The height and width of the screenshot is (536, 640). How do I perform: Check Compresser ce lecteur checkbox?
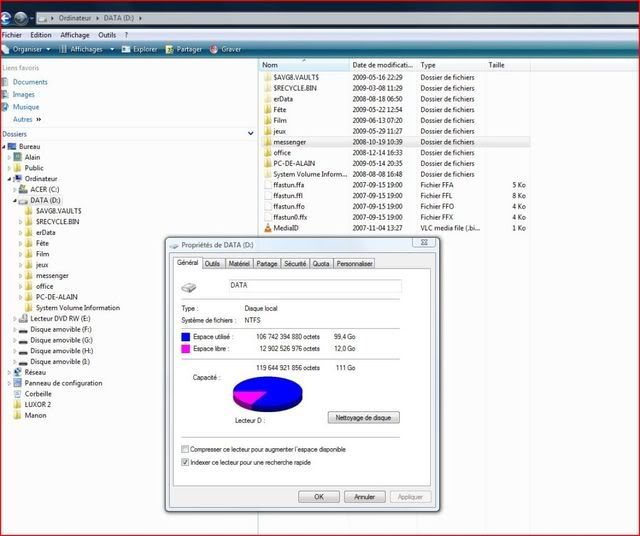click(x=185, y=449)
